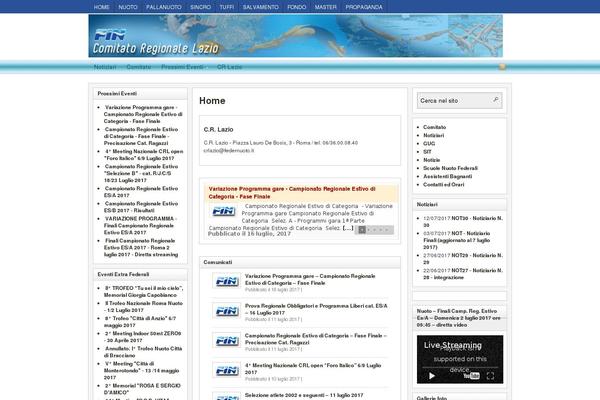Open the GUG sidebar link
The image size is (600, 400).
[429, 144]
